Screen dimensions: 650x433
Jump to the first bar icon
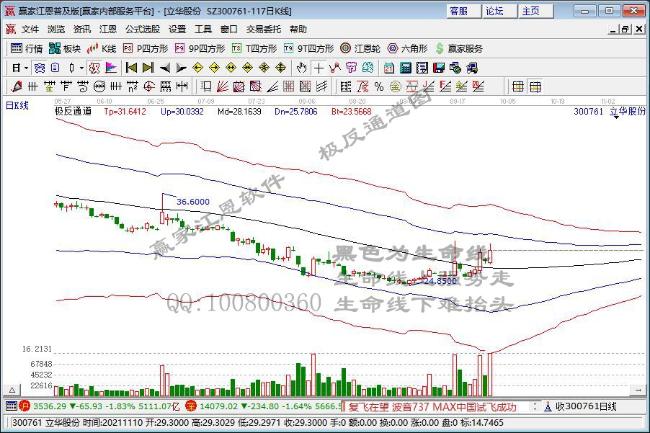point(131,68)
